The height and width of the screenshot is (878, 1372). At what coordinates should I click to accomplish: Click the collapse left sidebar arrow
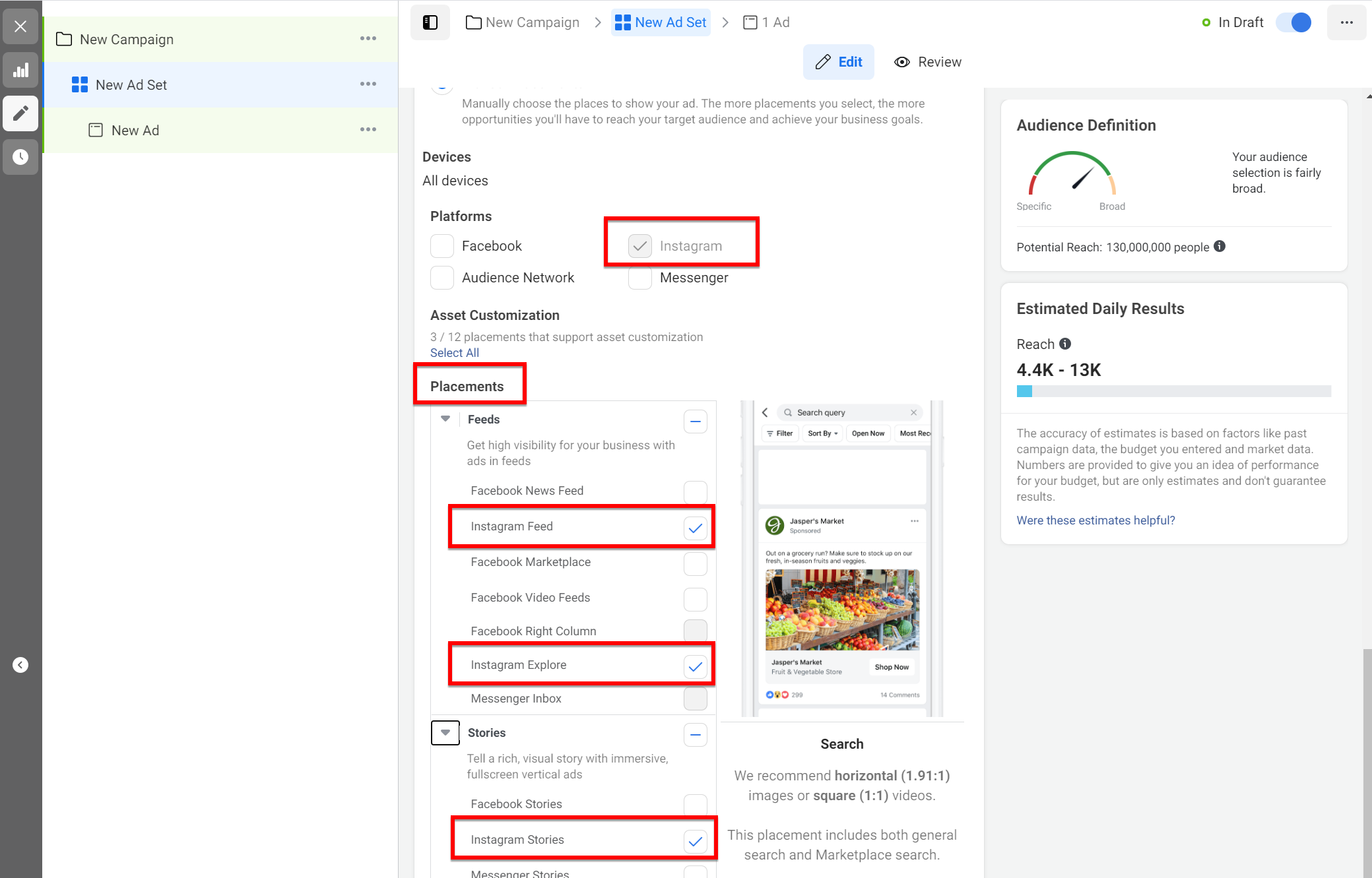pos(20,664)
